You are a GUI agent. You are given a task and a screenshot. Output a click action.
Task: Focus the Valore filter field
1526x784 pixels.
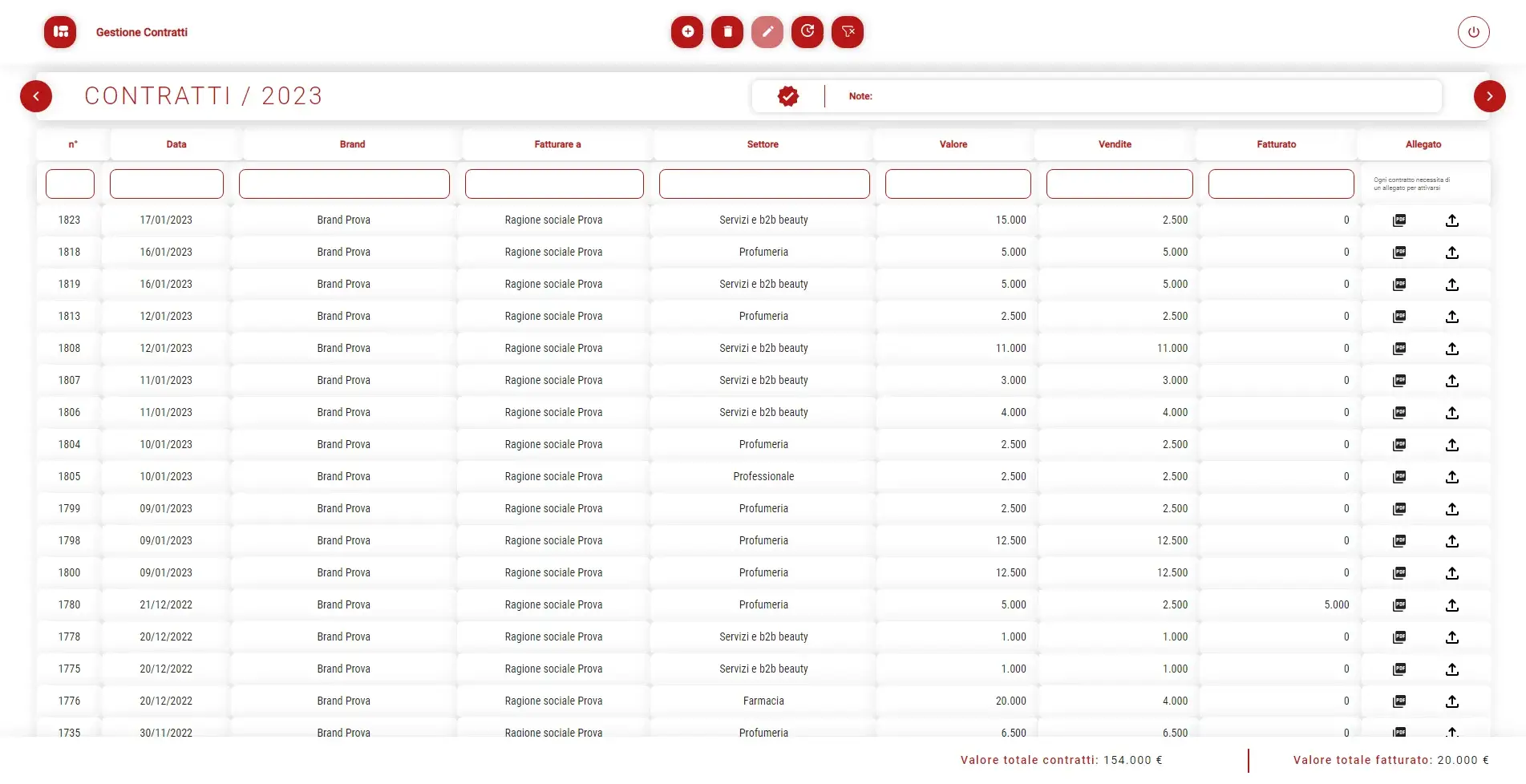click(x=958, y=184)
